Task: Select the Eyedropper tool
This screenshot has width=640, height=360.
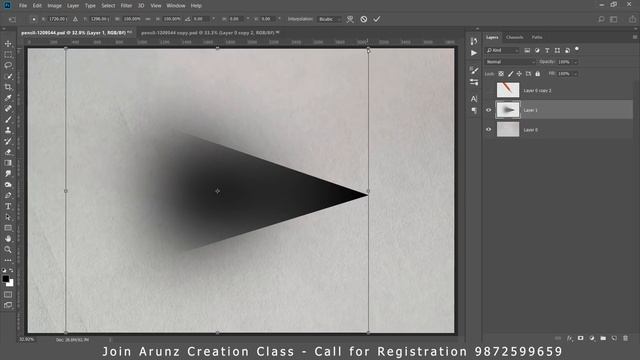Action: (x=8, y=98)
